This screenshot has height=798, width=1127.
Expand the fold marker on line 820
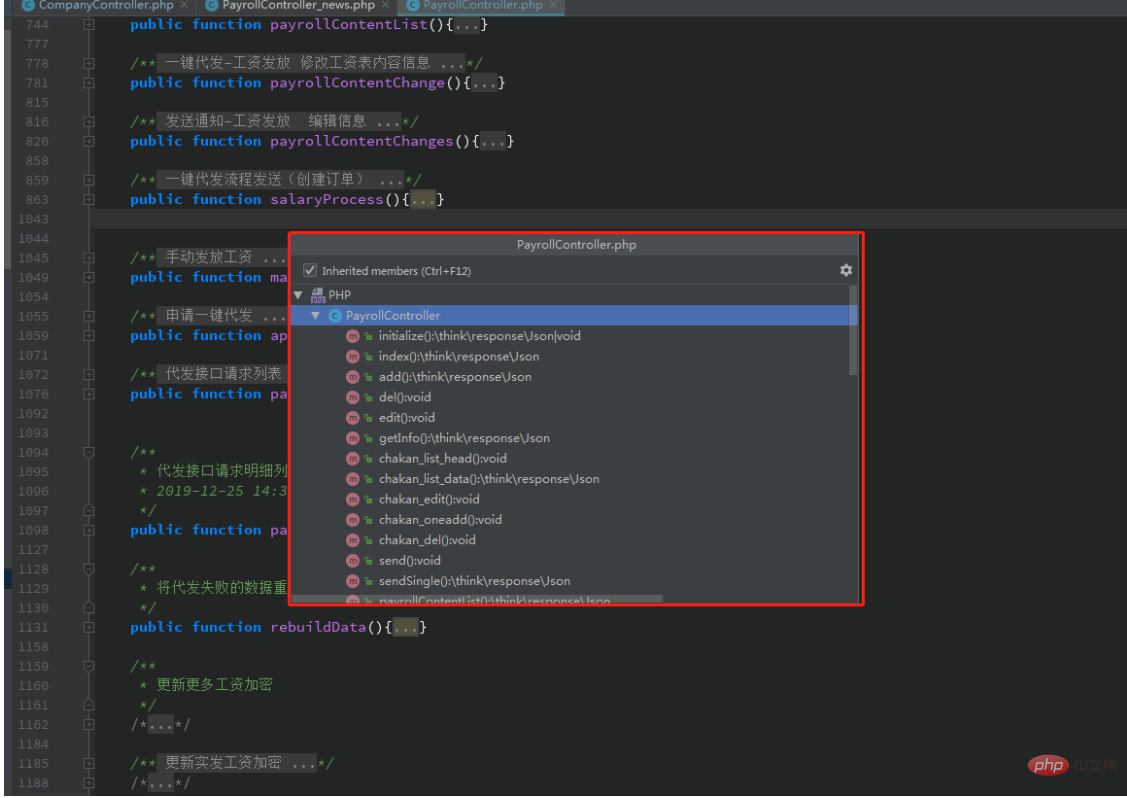pyautogui.click(x=88, y=141)
